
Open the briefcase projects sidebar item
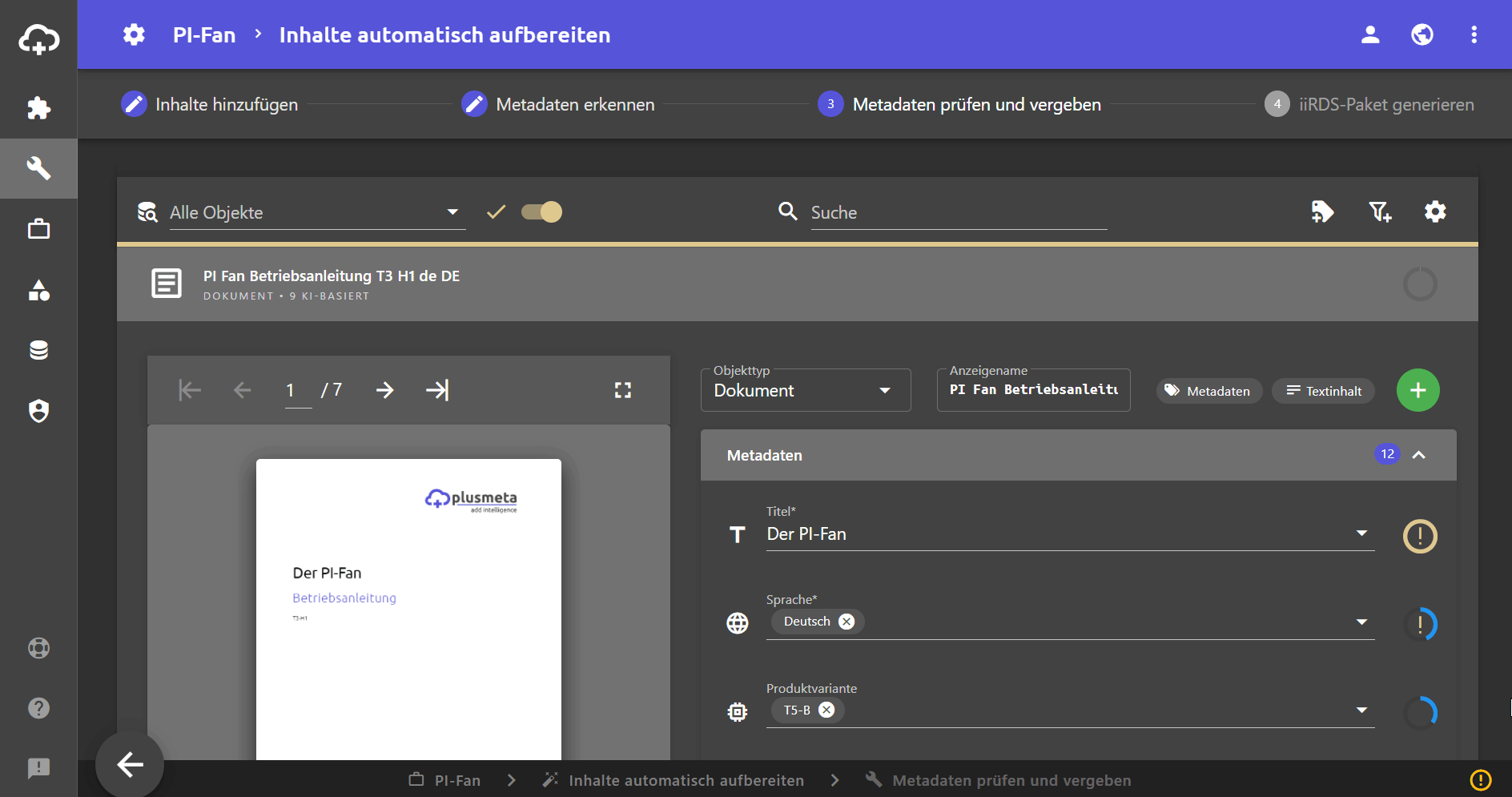coord(38,229)
